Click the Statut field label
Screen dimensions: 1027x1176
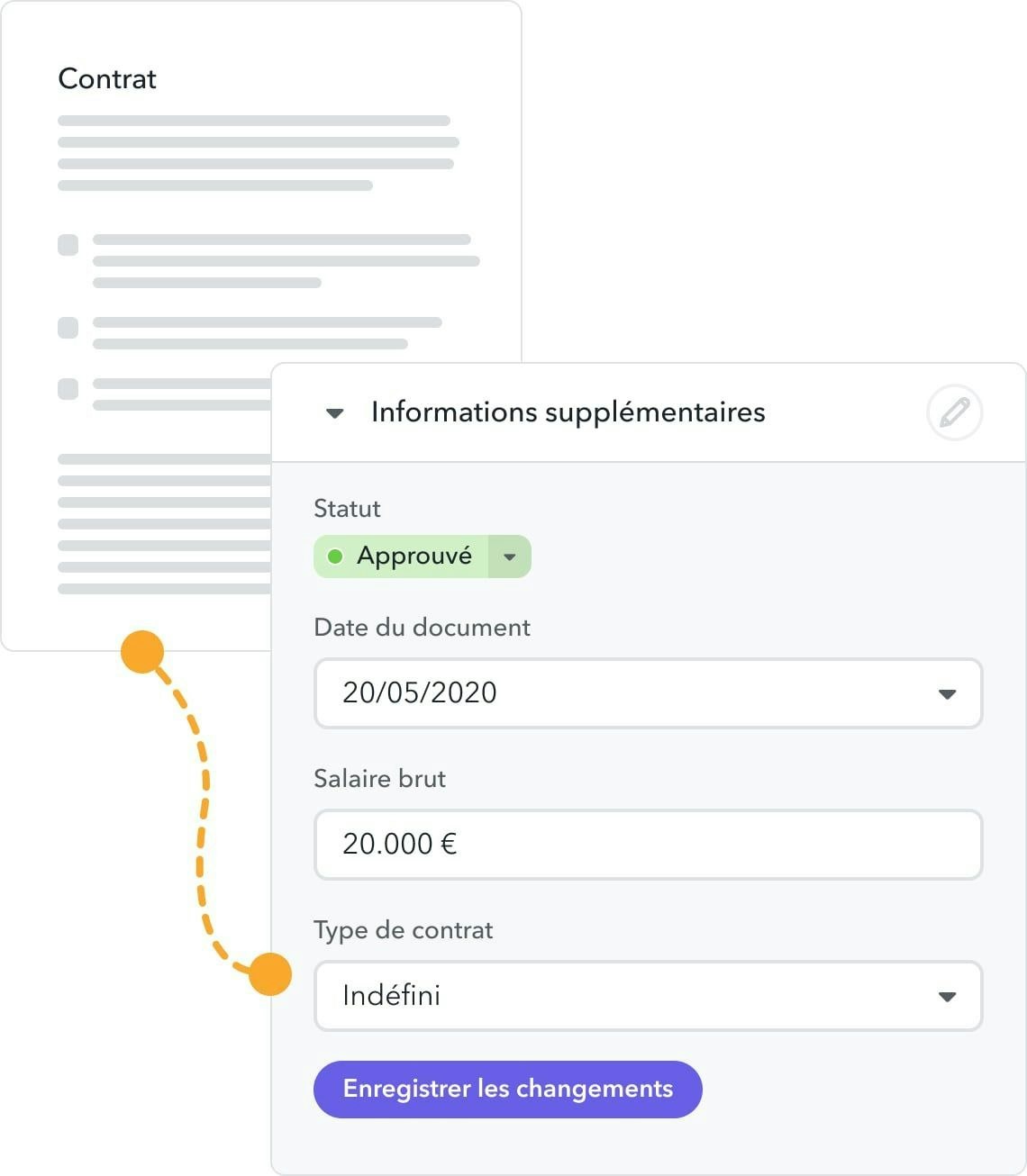[347, 509]
